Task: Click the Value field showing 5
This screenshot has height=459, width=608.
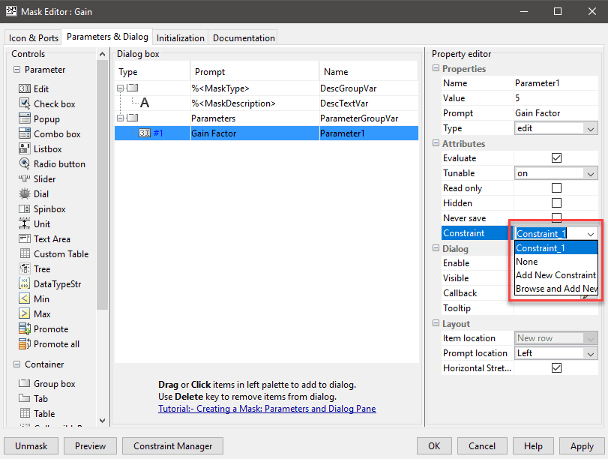Action: point(556,98)
